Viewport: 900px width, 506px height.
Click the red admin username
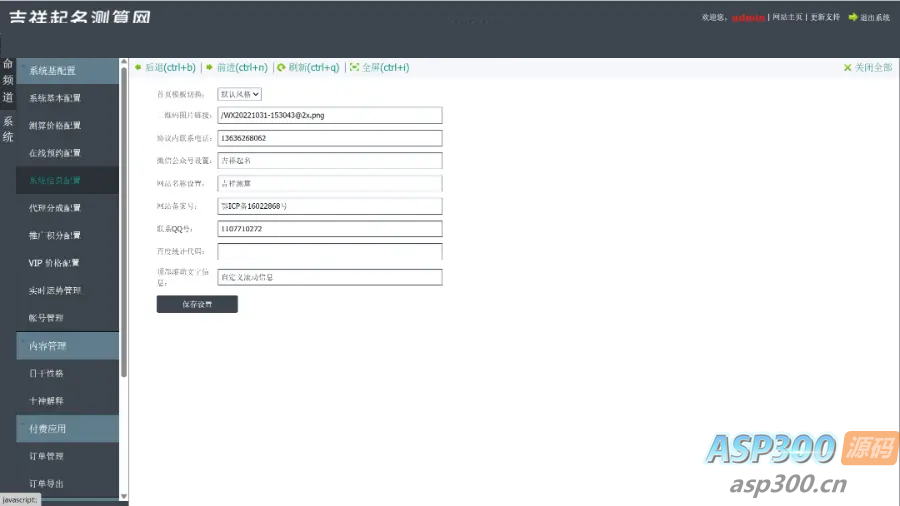coord(748,18)
